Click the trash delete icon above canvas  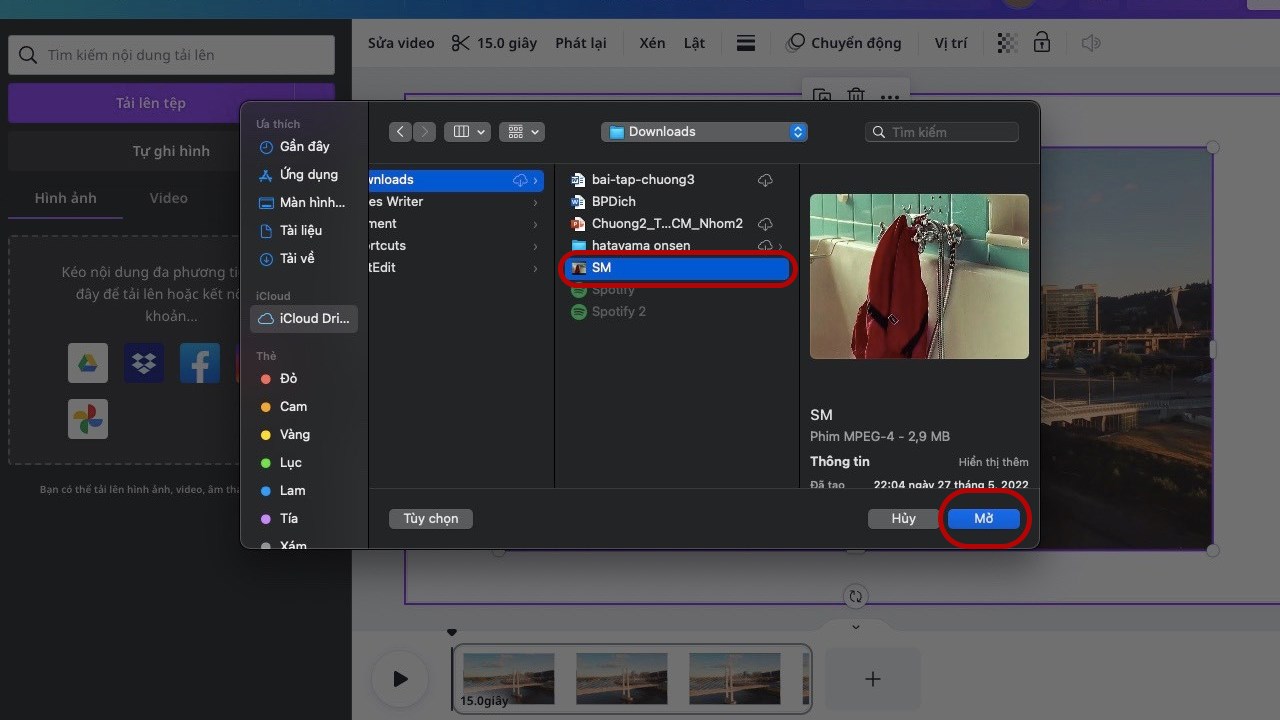tap(856, 97)
